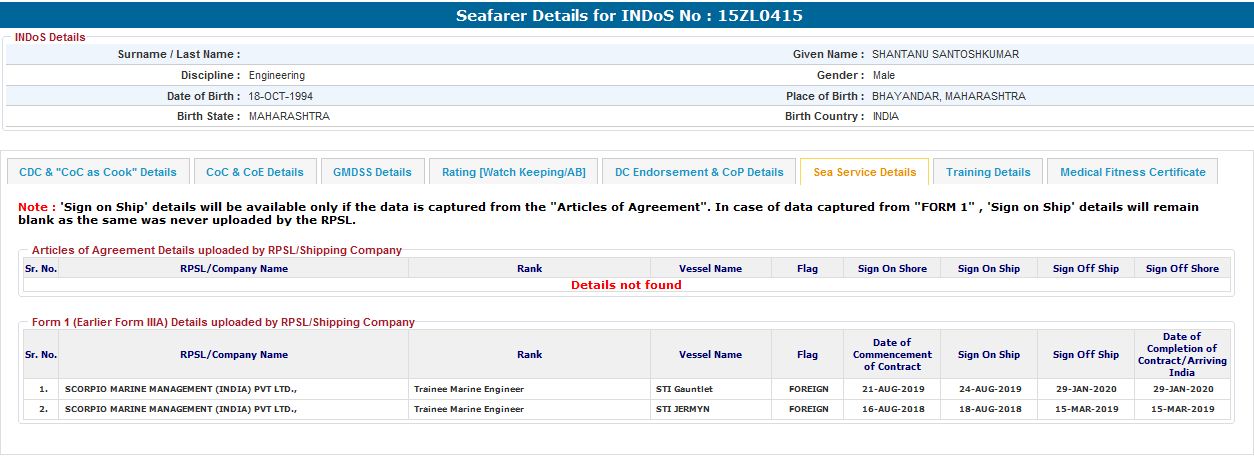Viewport: 1254px width, 457px height.
Task: Switch to the CoC & CoE Details tab
Action: [x=254, y=172]
